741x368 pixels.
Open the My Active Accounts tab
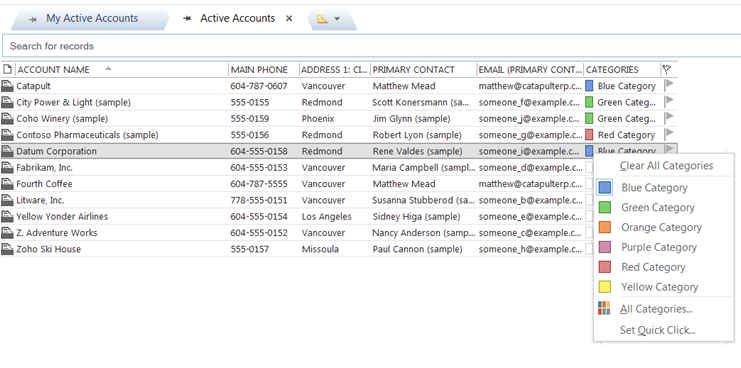(90, 19)
